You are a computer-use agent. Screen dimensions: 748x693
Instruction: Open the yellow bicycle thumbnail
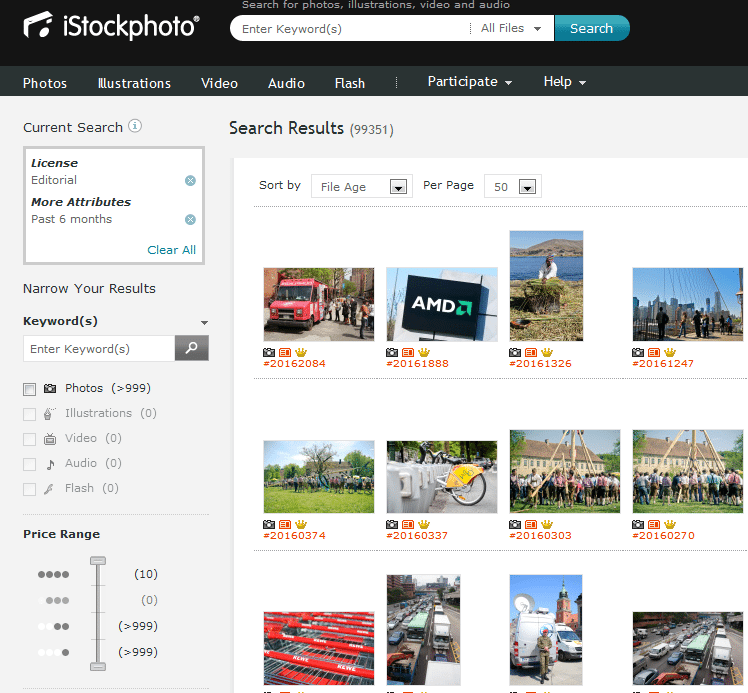pyautogui.click(x=442, y=477)
